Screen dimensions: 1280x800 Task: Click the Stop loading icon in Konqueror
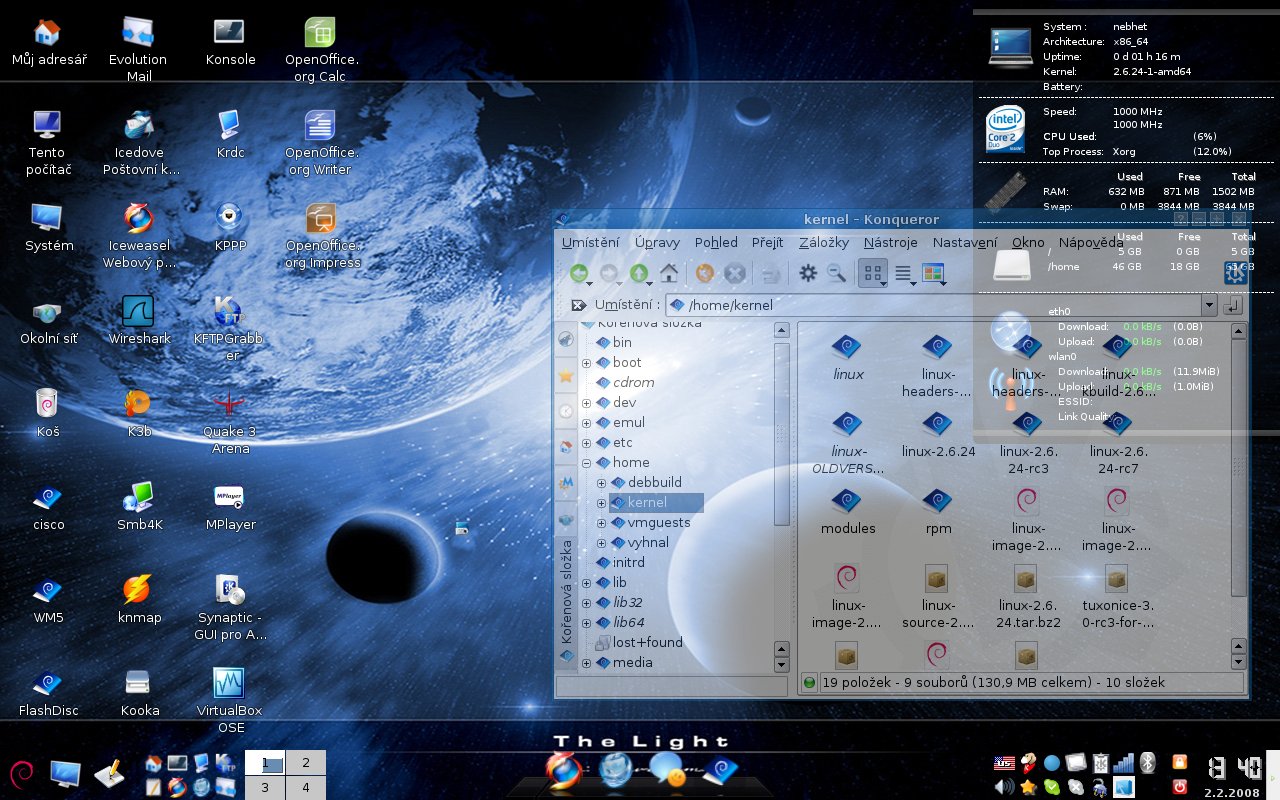[735, 273]
